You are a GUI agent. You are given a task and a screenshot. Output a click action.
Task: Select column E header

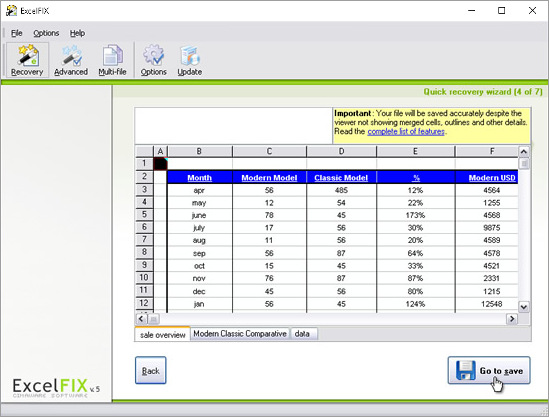point(416,151)
